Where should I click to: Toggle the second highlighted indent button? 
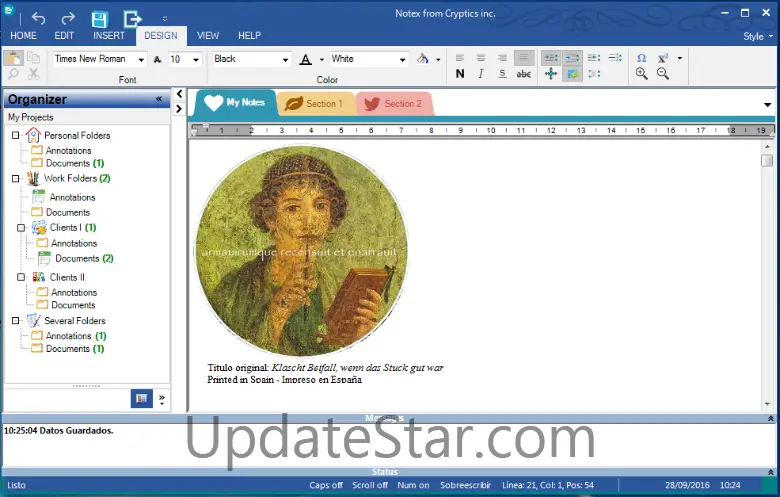tap(573, 58)
